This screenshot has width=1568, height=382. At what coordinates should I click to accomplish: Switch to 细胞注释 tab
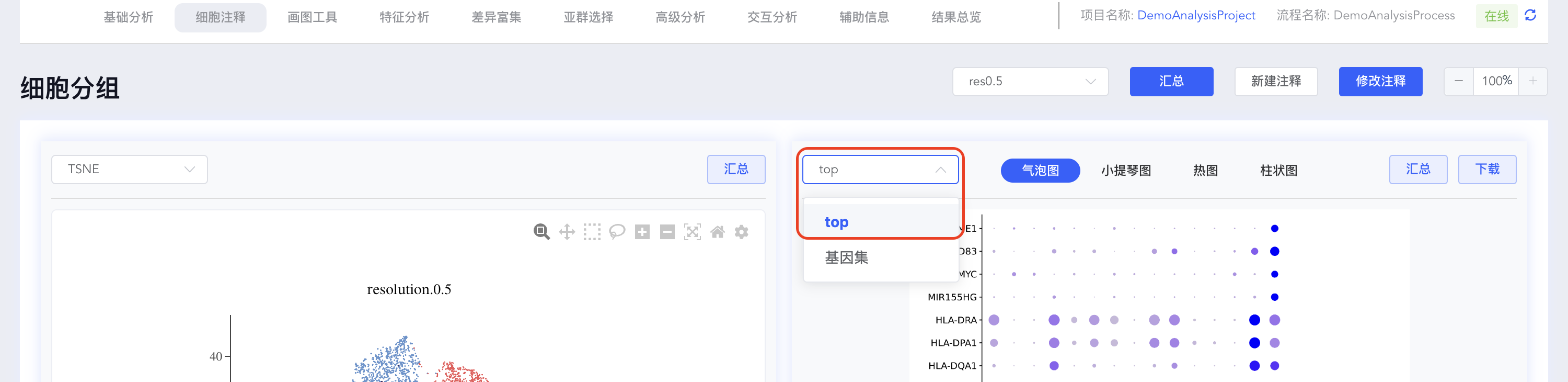(x=221, y=17)
